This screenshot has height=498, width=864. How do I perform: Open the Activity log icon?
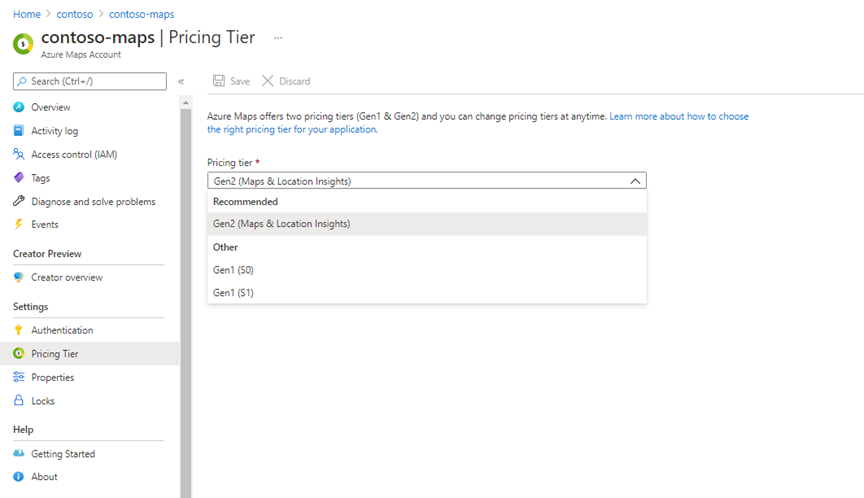point(18,131)
